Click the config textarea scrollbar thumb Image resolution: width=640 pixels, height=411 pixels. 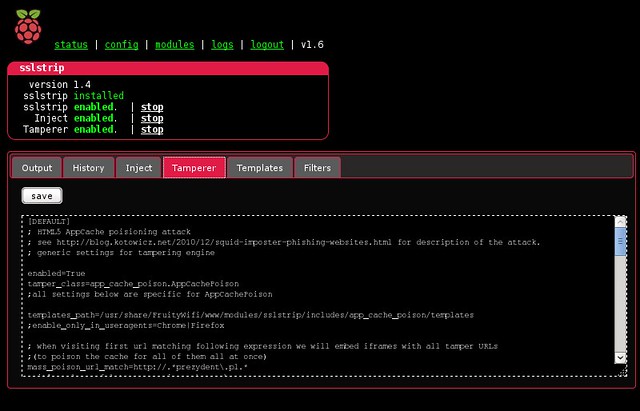pos(620,242)
